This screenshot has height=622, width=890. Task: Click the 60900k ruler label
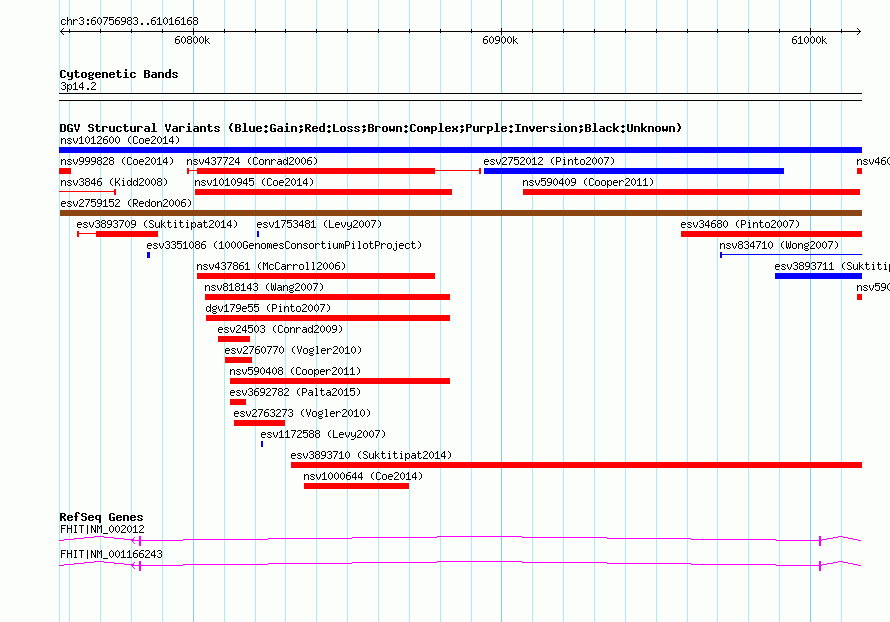[x=500, y=40]
